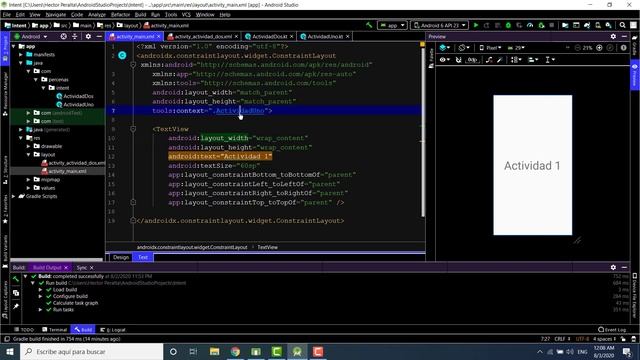
Task: Expand the drawable folder
Action: click(x=29, y=146)
